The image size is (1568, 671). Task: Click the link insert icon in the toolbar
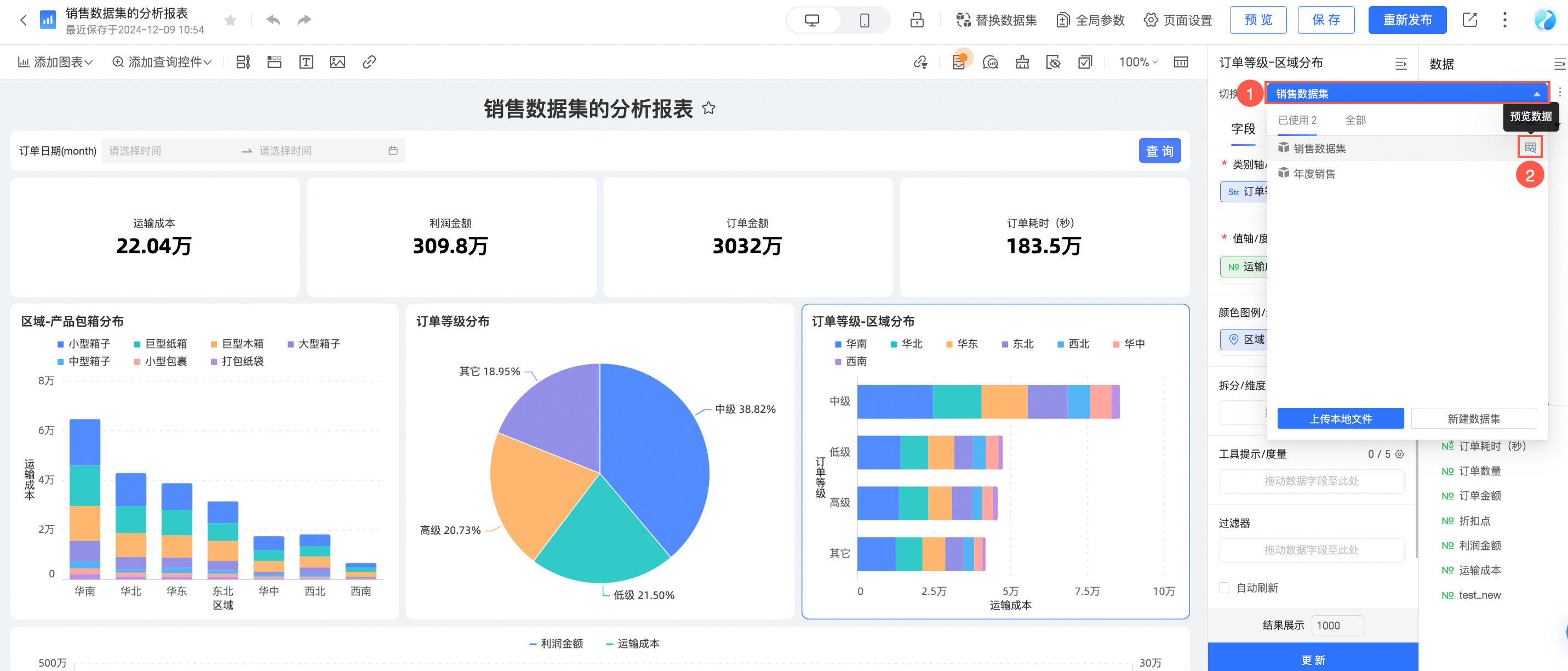(369, 62)
